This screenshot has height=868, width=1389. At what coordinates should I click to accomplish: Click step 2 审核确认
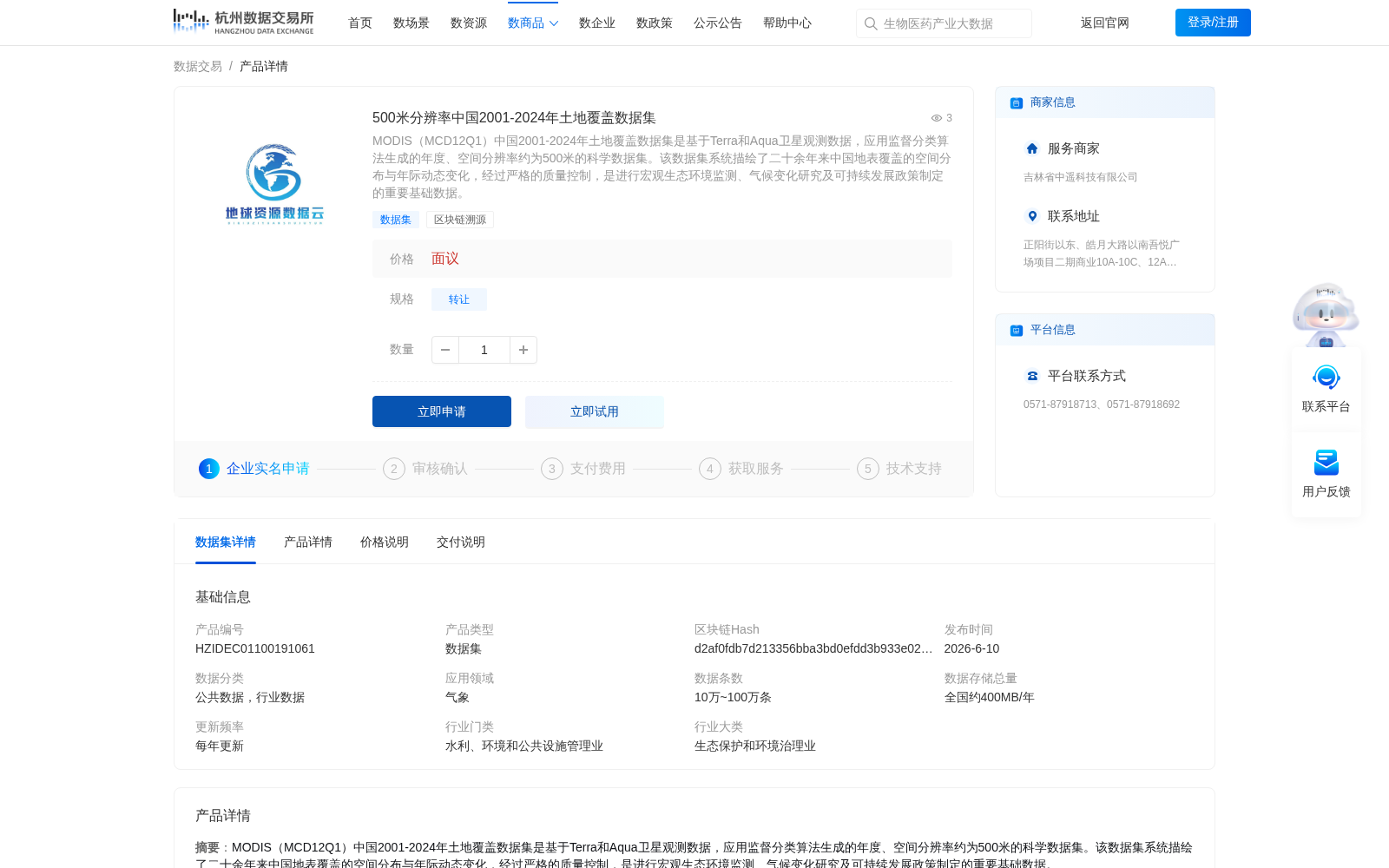(425, 469)
